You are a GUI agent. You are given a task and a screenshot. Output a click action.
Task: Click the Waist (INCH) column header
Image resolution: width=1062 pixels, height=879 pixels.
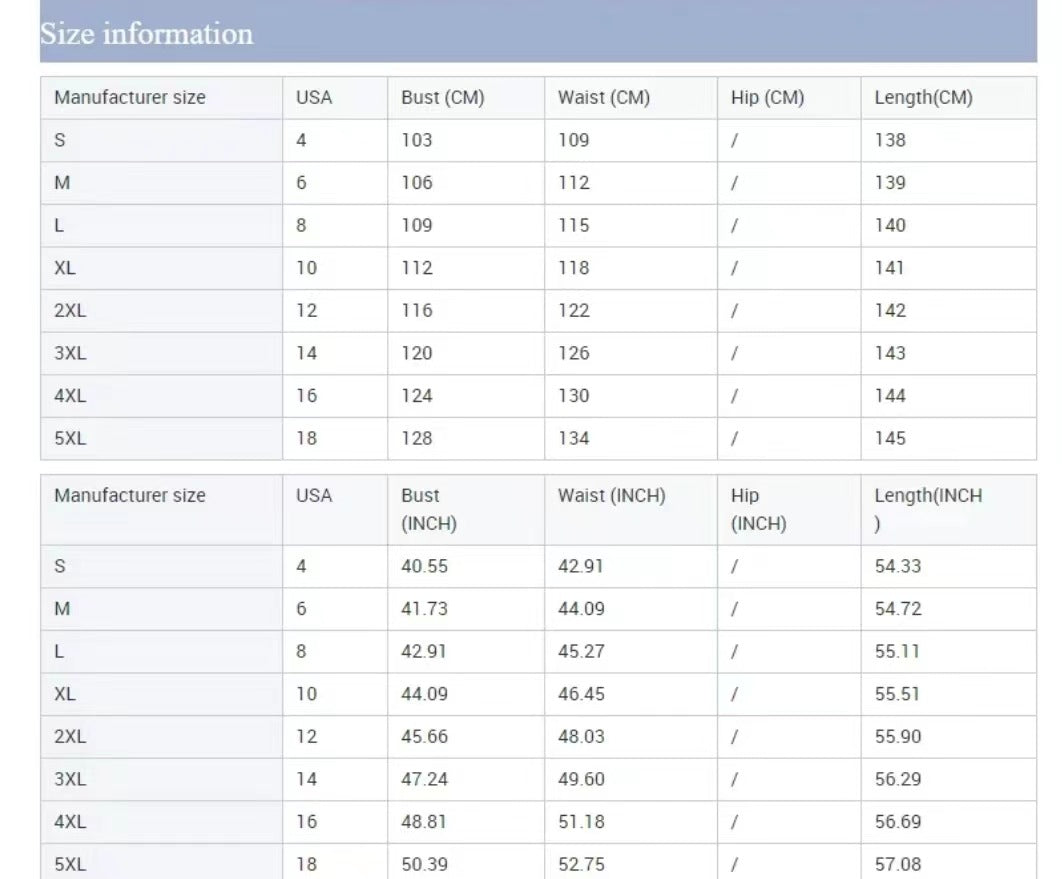click(611, 496)
